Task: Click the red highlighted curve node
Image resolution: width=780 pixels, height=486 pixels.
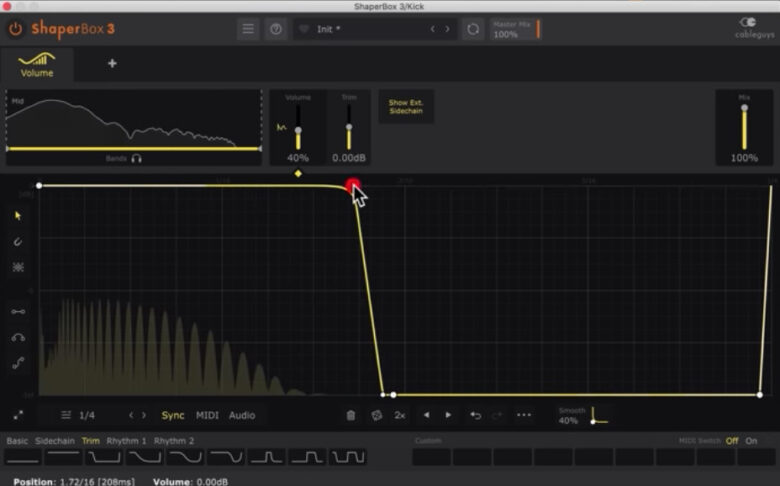Action: tap(353, 186)
